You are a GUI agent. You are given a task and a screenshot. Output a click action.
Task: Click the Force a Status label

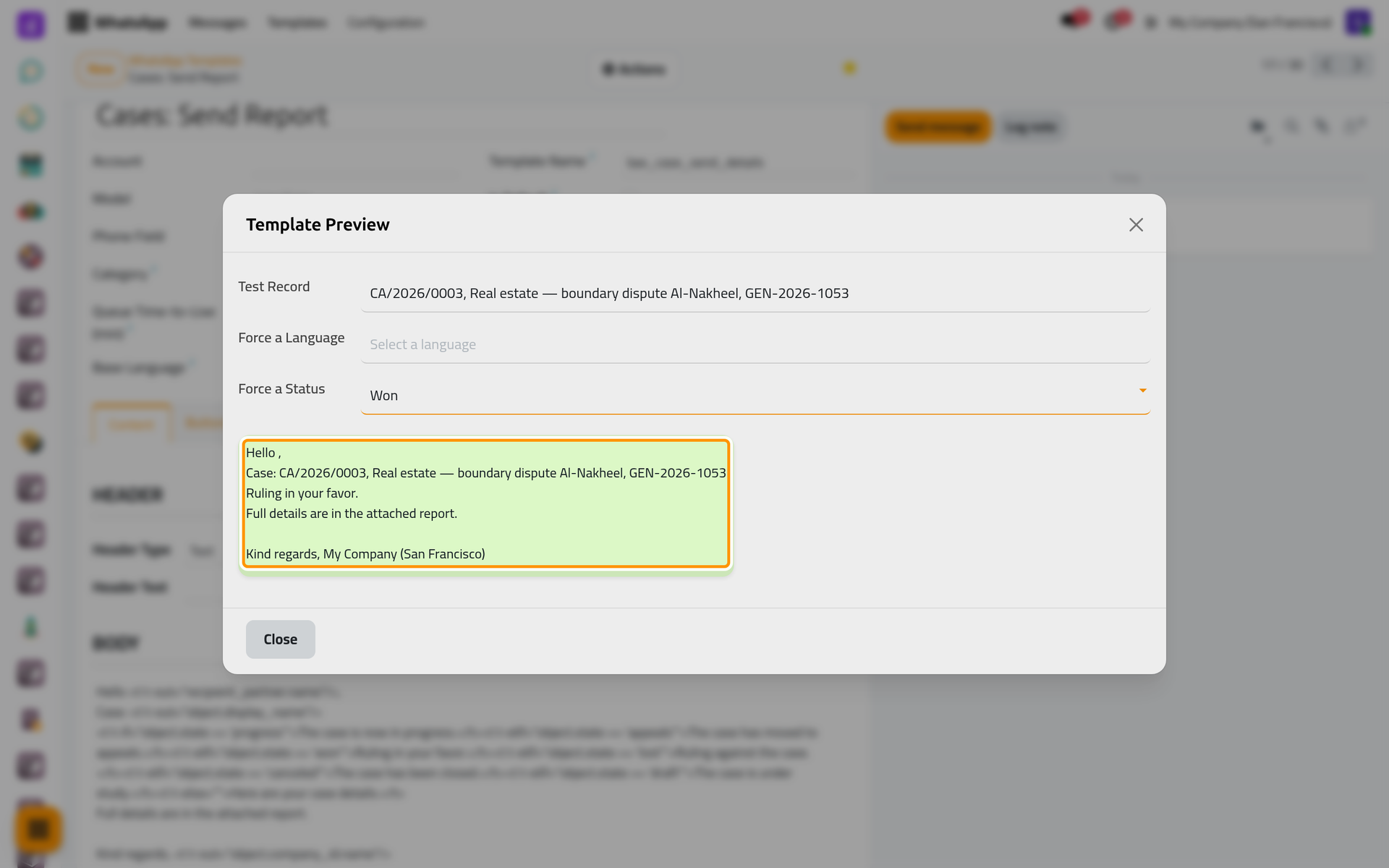pos(281,388)
